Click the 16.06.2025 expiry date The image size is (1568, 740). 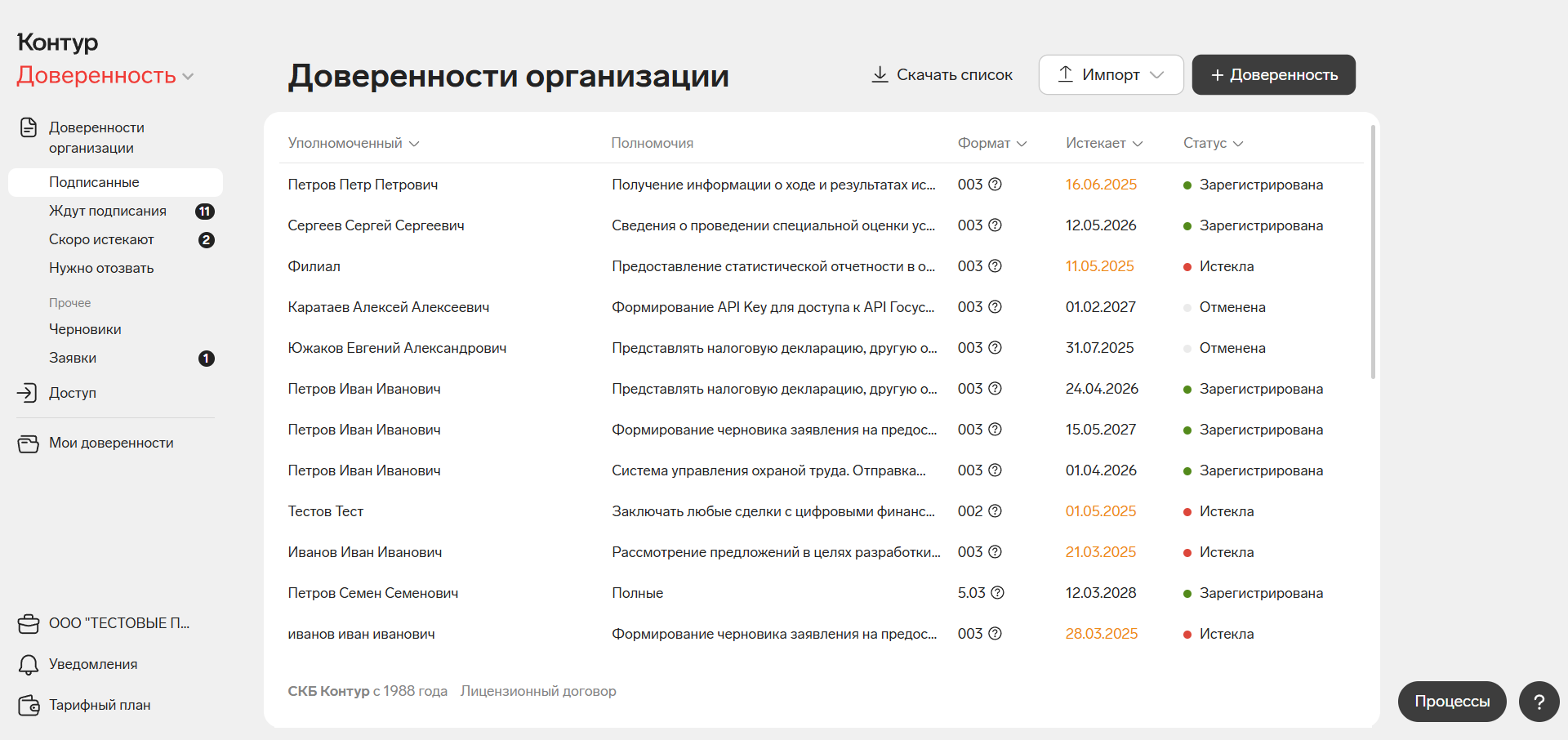(x=1101, y=185)
